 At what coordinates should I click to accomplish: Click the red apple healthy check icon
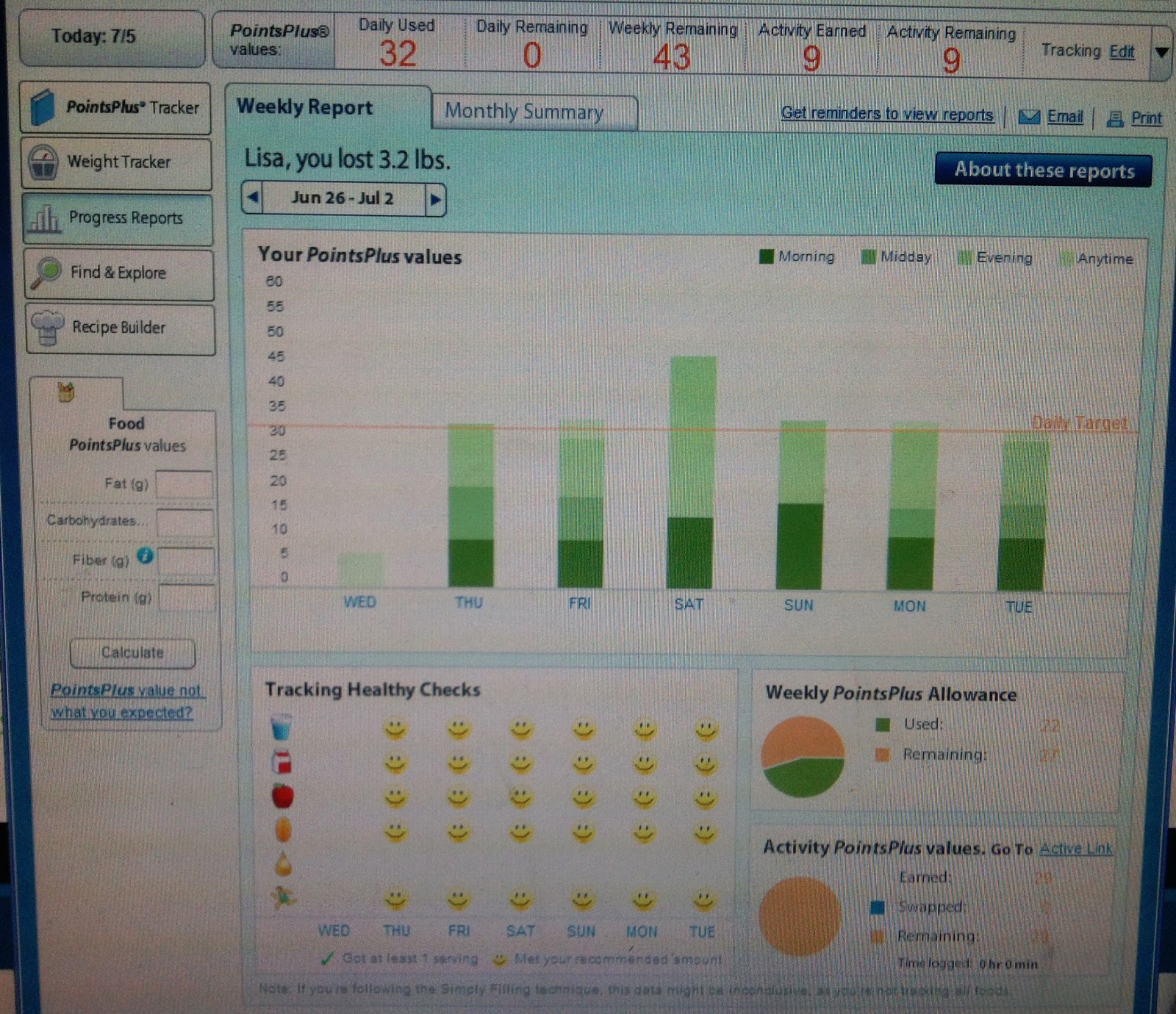[282, 796]
